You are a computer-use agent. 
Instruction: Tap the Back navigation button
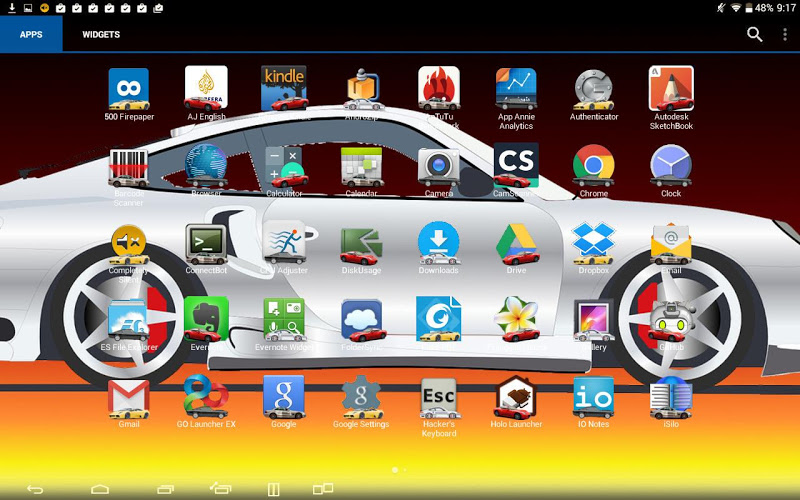coord(35,489)
